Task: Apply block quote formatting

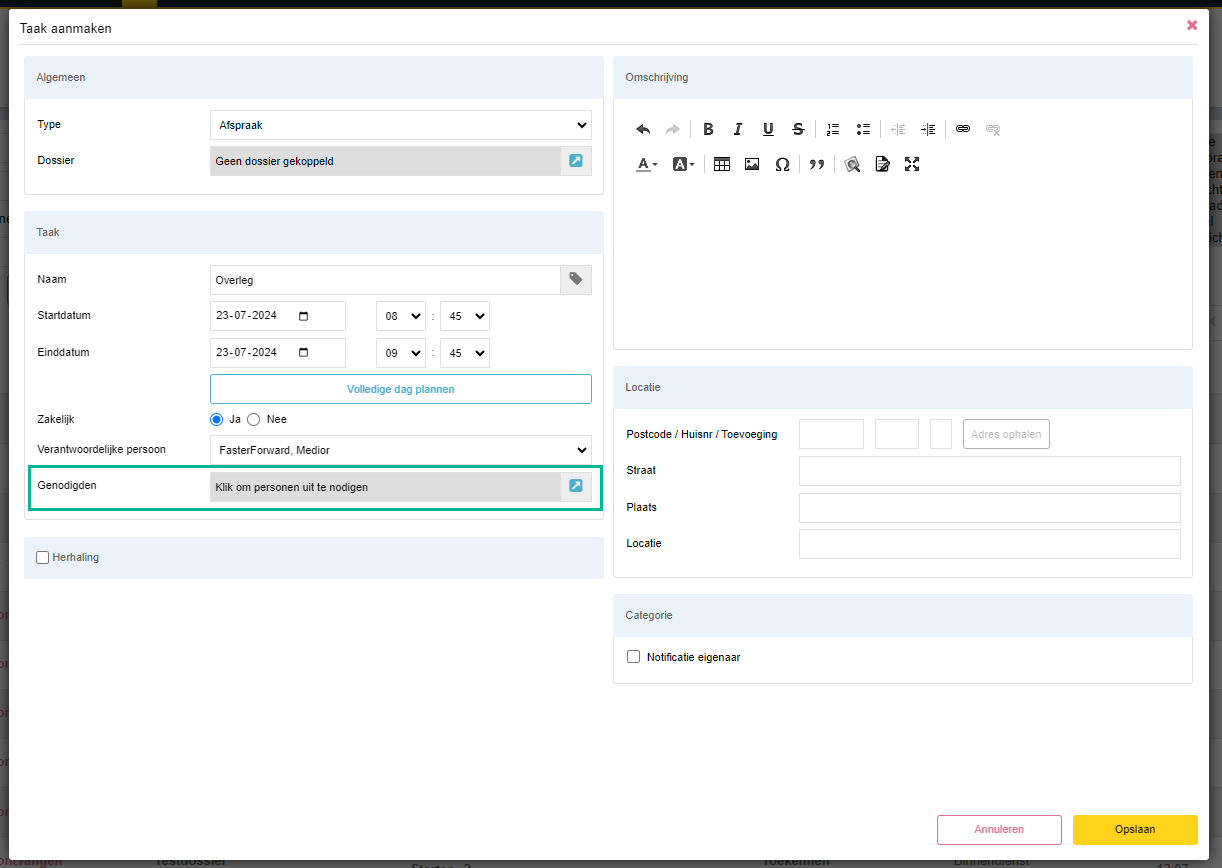Action: (x=817, y=164)
